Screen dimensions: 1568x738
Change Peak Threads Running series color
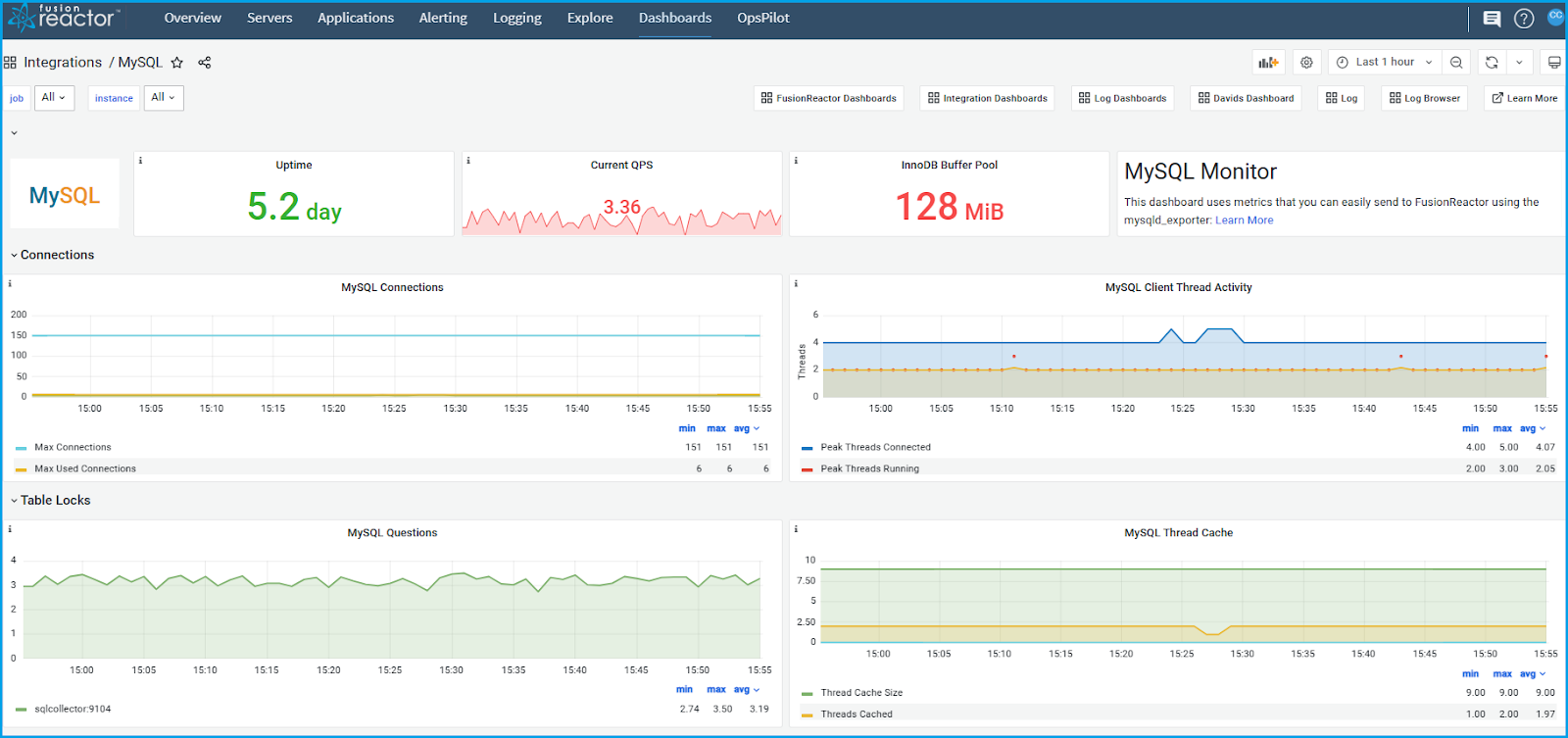[808, 469]
